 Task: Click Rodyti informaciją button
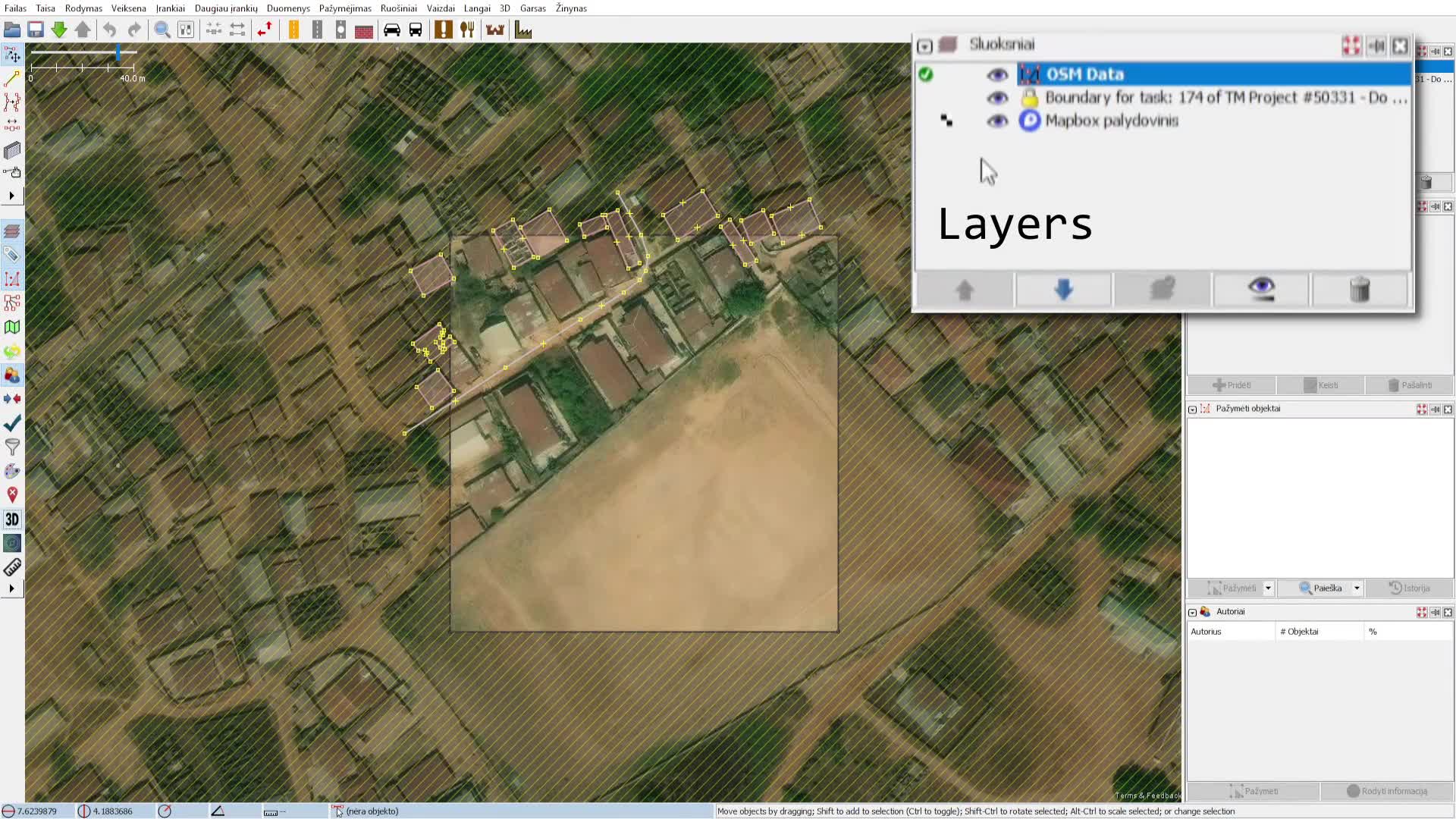[x=1387, y=792]
